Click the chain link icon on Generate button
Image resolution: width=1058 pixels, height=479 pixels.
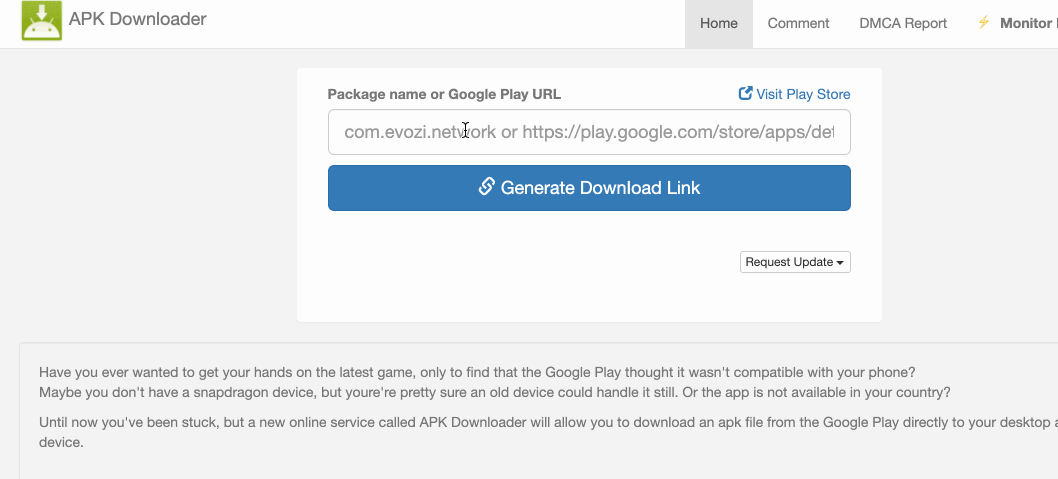486,187
